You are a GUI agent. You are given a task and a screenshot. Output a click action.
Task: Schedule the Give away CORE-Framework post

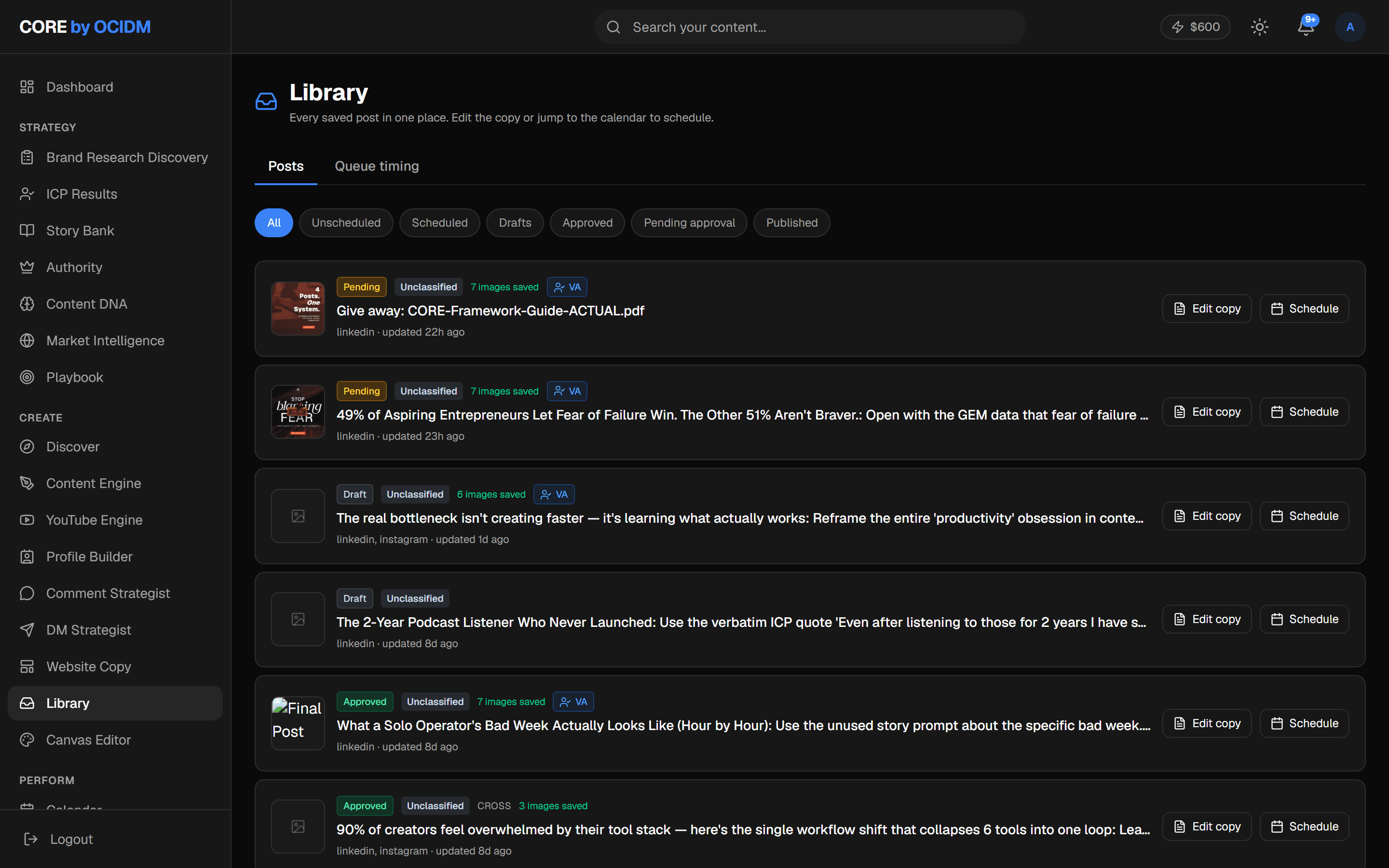1304,309
